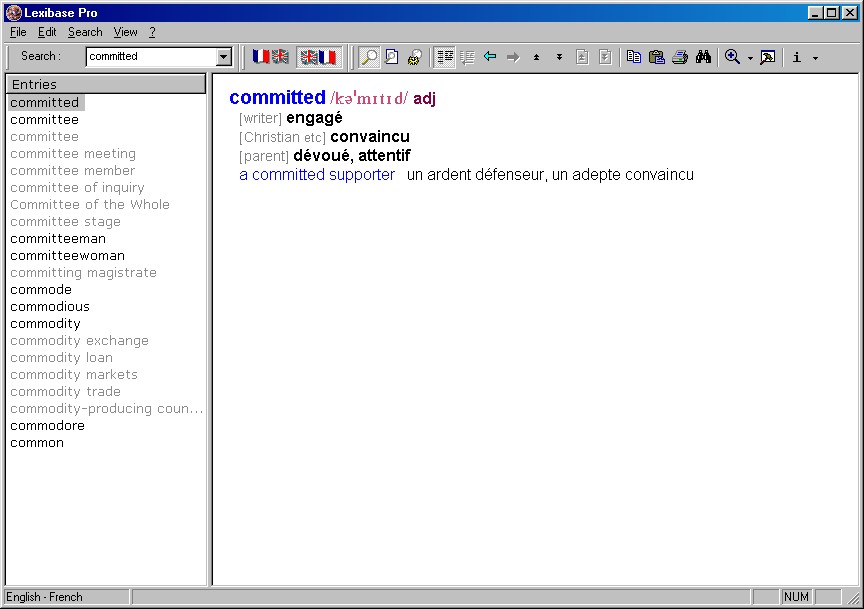Select 'commodious' entry

[x=50, y=307]
